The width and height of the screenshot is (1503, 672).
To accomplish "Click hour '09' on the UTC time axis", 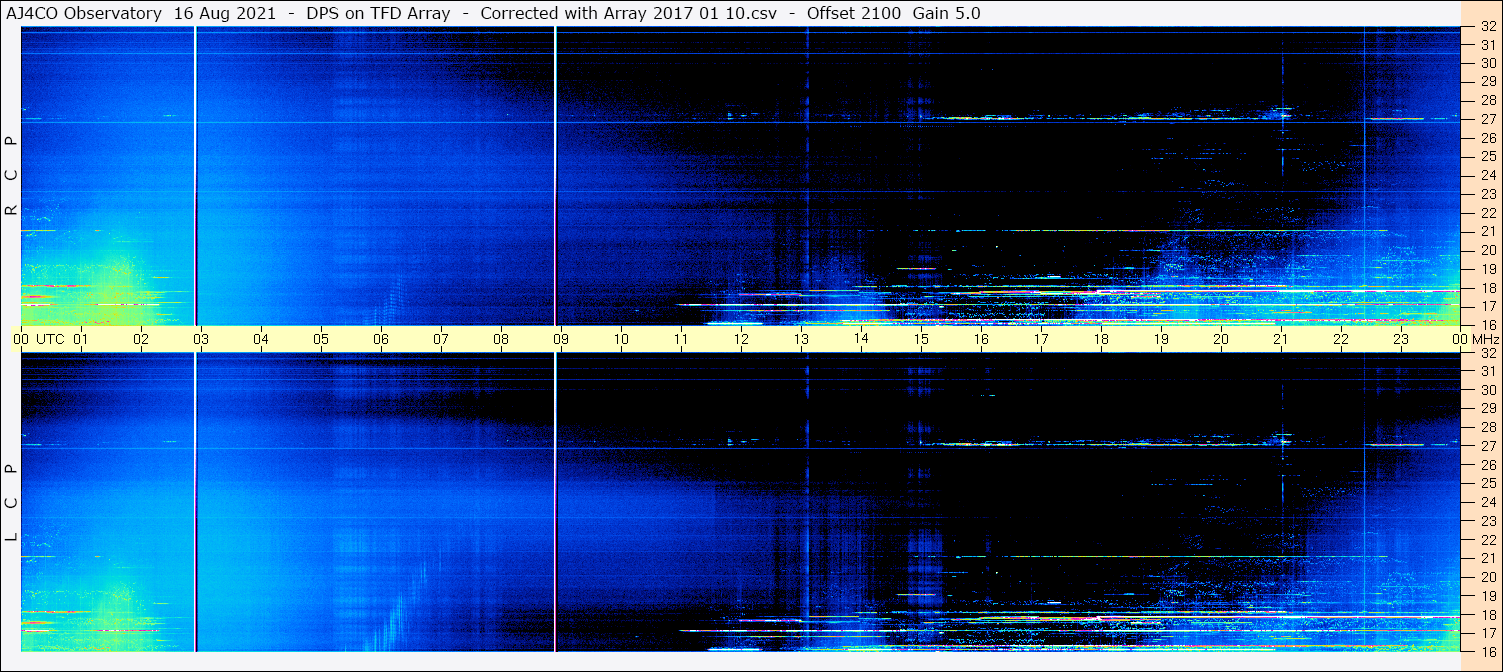I will point(561,339).
